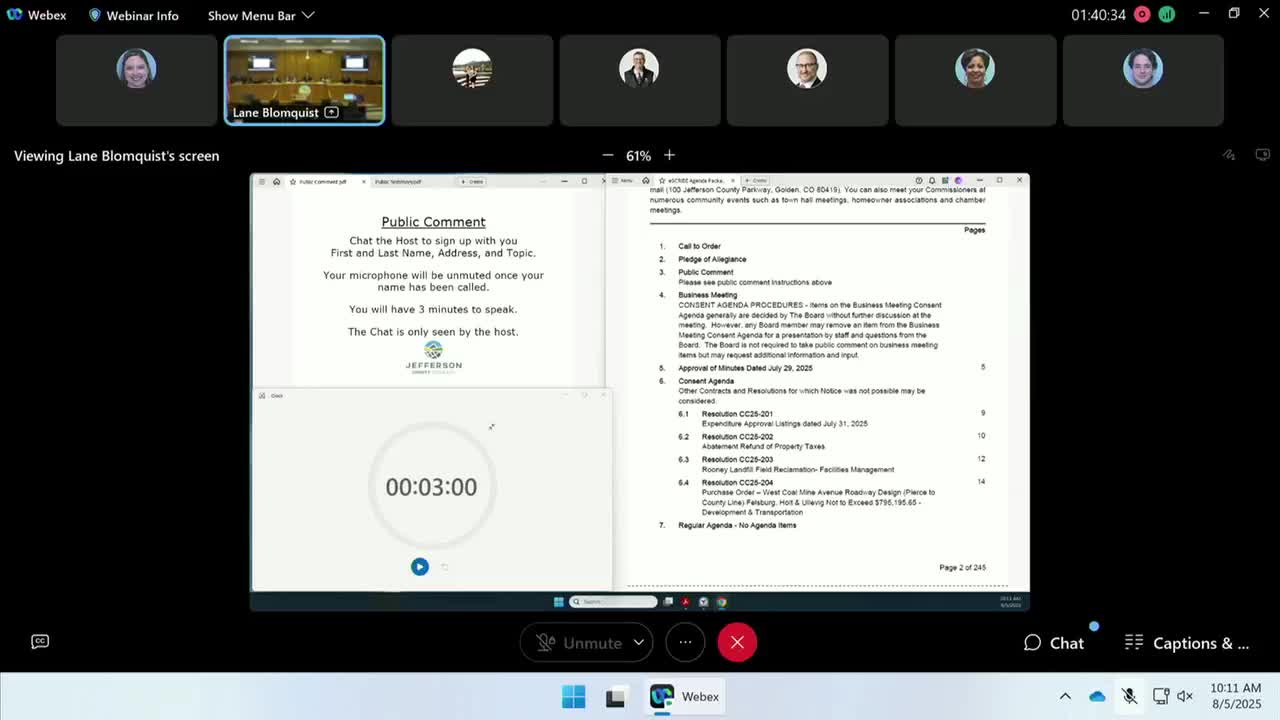This screenshot has width=1280, height=720.
Task: Click the help icon in the agenda PDF toolbar
Action: 919,181
